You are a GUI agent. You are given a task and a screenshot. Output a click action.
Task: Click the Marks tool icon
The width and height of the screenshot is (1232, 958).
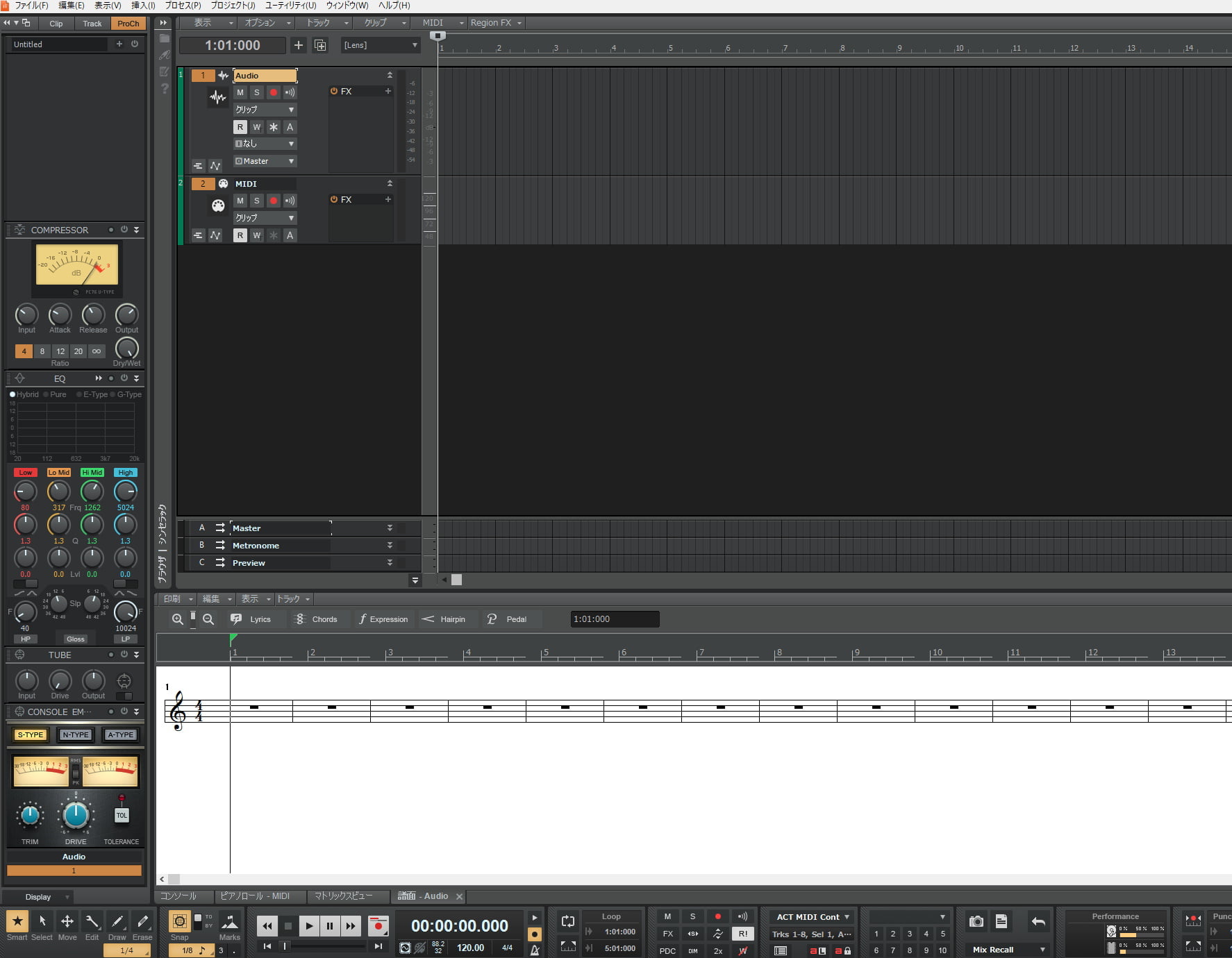click(x=229, y=921)
